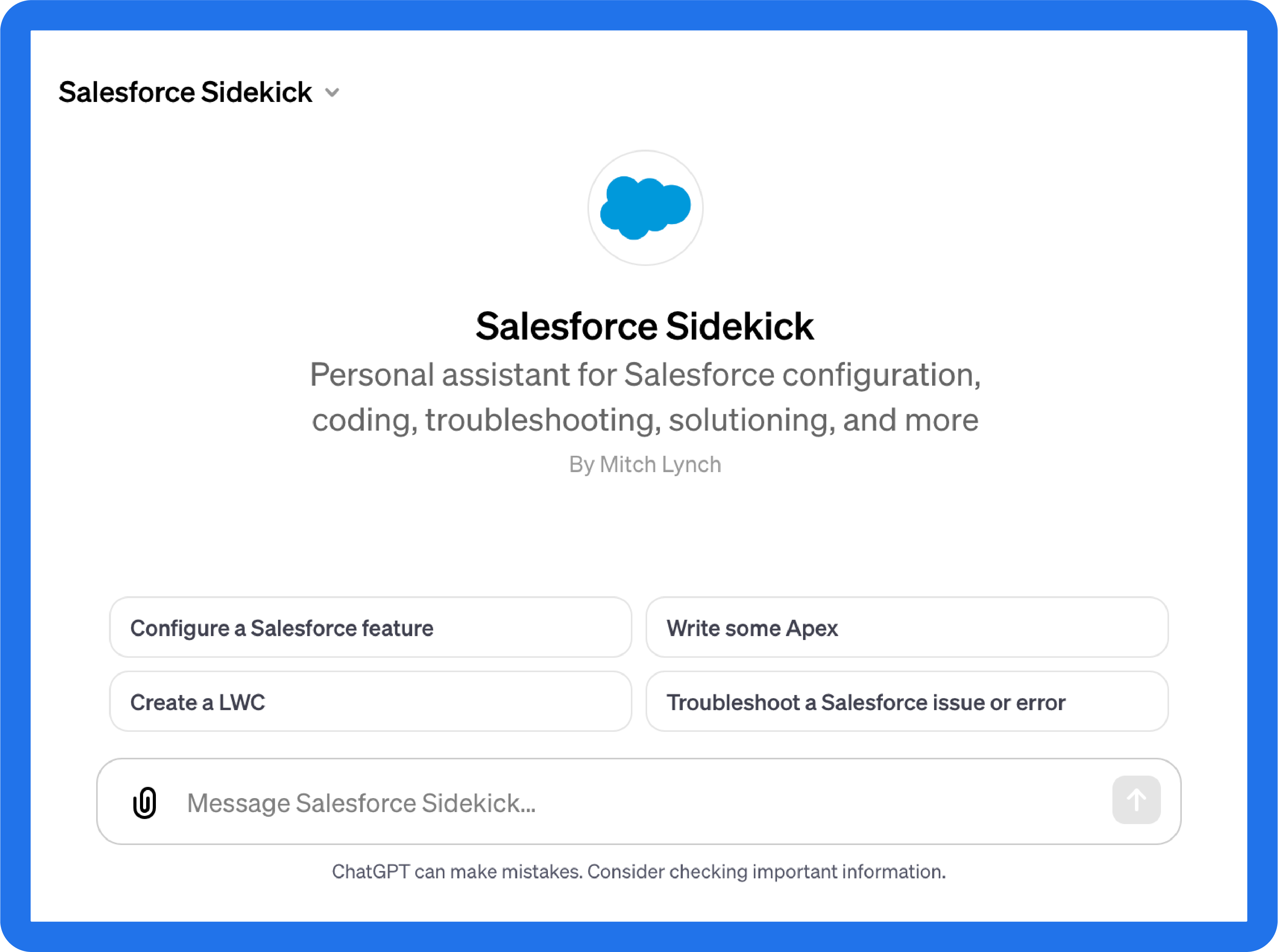Click the ChatGPT disclaimer text
The image size is (1278, 952).
point(639,872)
